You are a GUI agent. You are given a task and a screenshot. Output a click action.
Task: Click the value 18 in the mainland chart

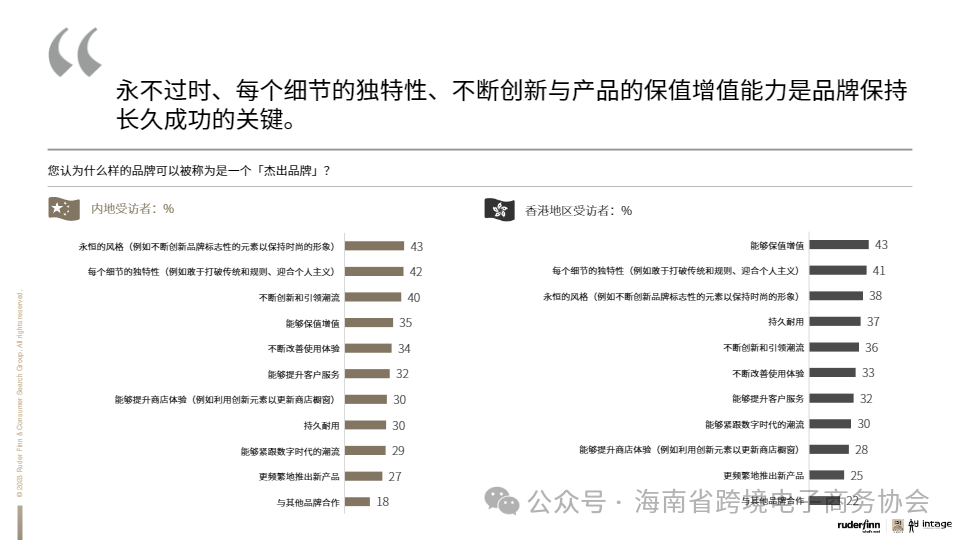pyautogui.click(x=383, y=501)
